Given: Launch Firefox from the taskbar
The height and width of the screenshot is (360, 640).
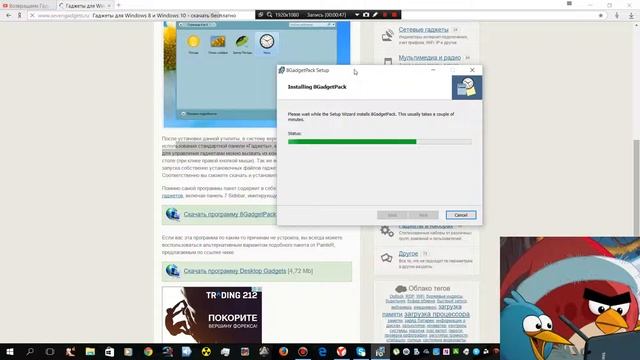Looking at the screenshot, I should click(x=283, y=351).
